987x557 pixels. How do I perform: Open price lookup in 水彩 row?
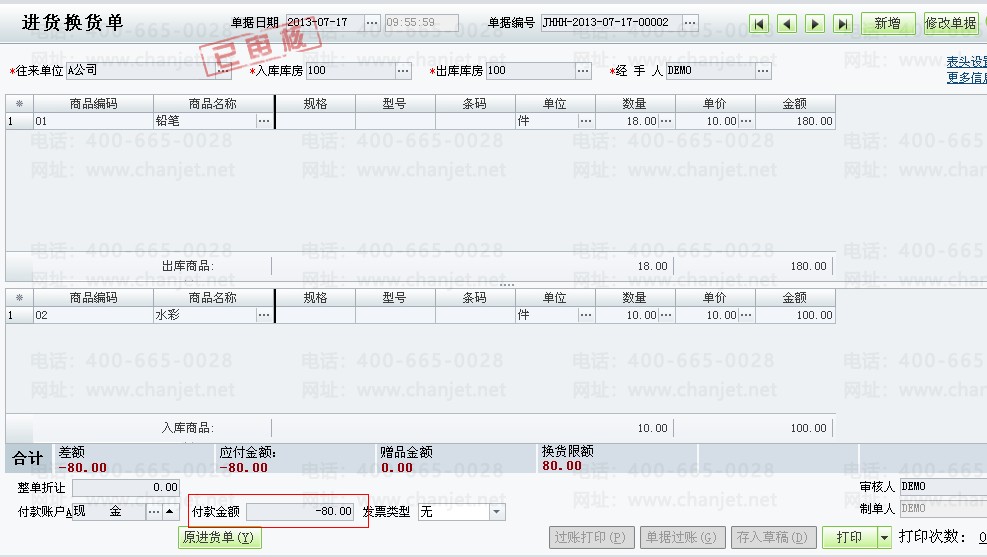pyautogui.click(x=746, y=315)
